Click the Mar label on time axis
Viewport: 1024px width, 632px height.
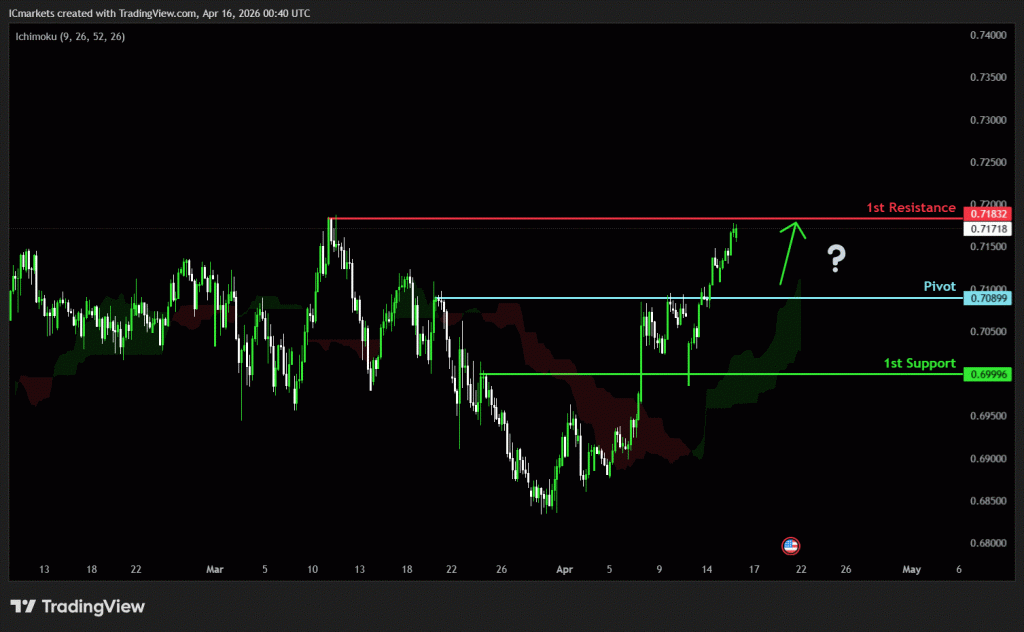214,569
